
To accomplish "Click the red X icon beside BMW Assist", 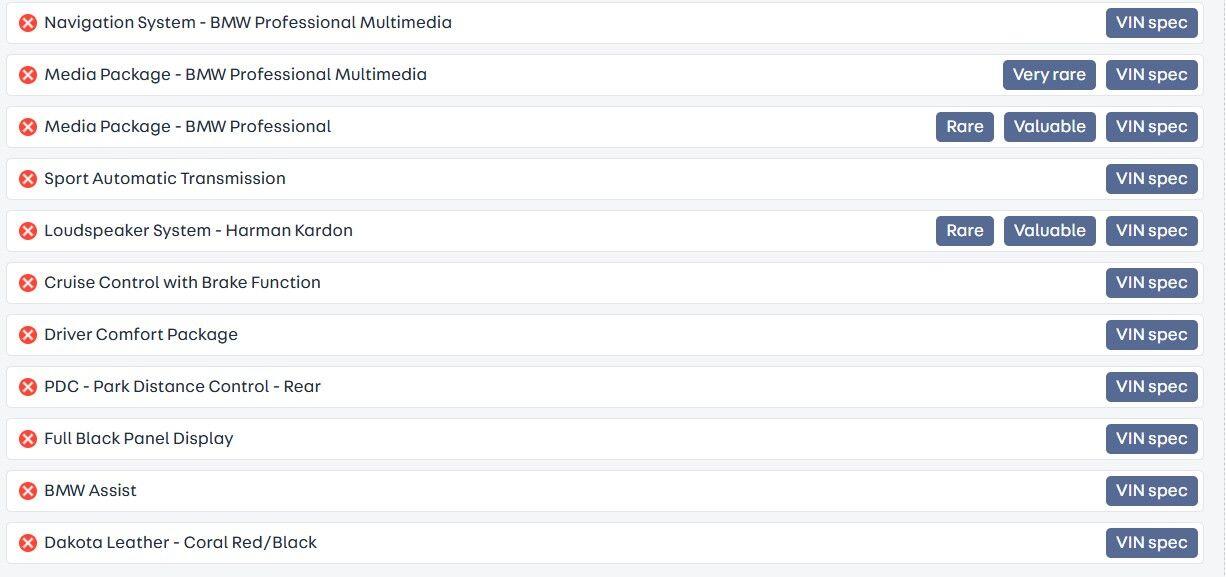I will tap(28, 491).
